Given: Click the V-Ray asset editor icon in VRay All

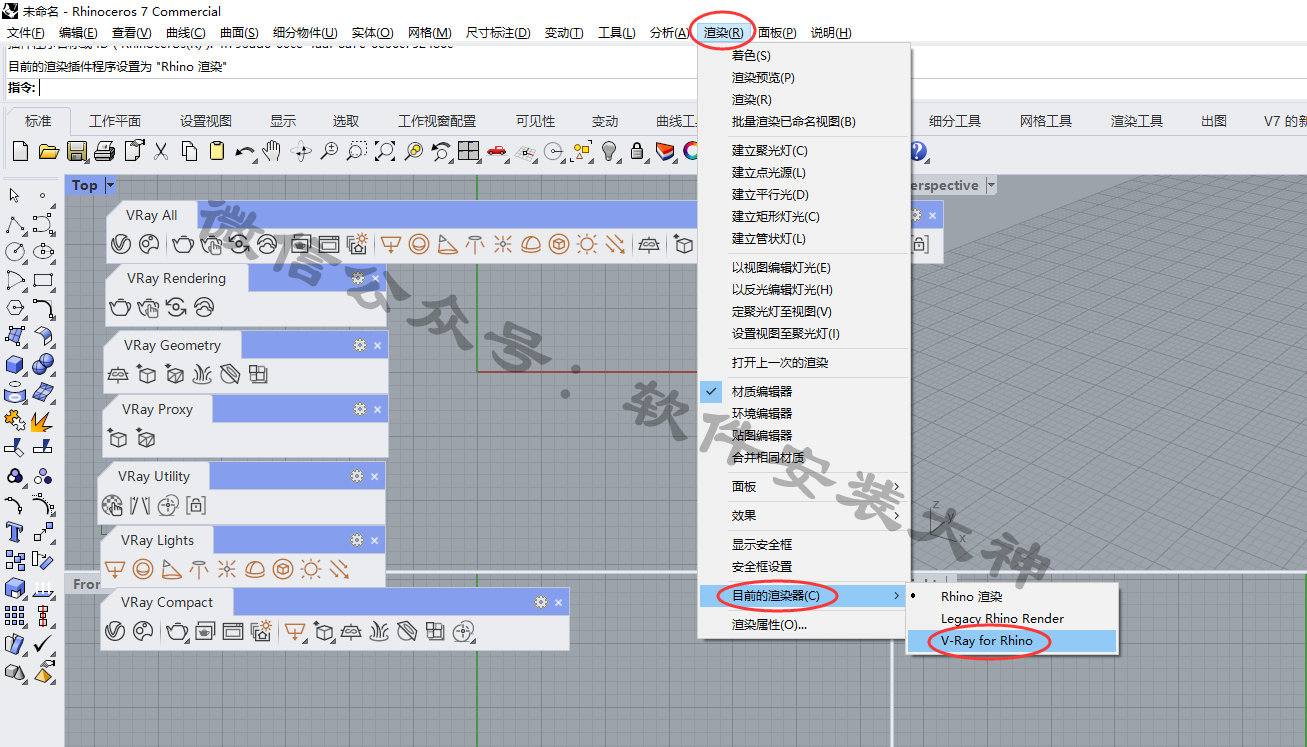Looking at the screenshot, I should click(121, 244).
